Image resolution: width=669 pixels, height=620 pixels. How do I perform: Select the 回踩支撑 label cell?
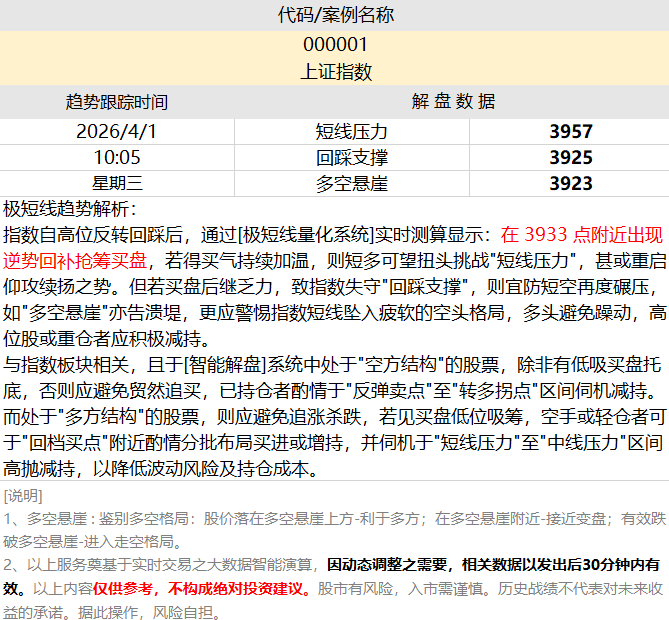(x=352, y=157)
